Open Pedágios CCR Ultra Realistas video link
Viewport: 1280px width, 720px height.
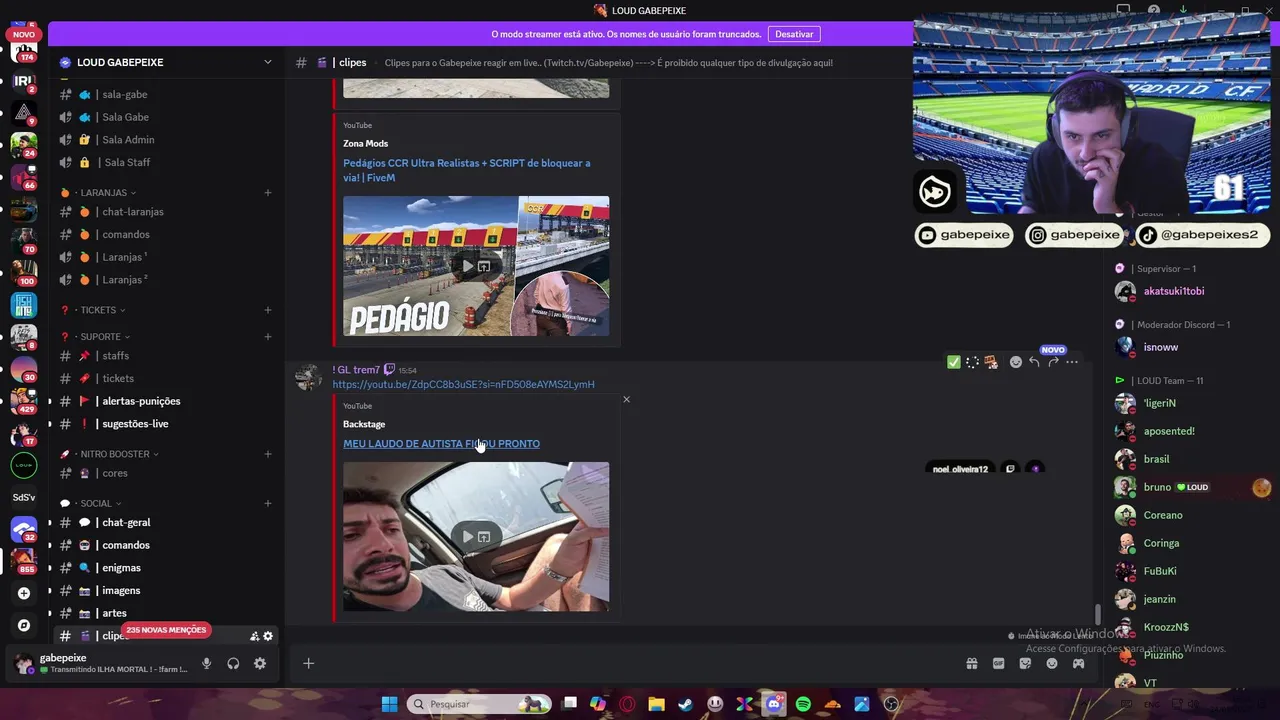click(467, 170)
